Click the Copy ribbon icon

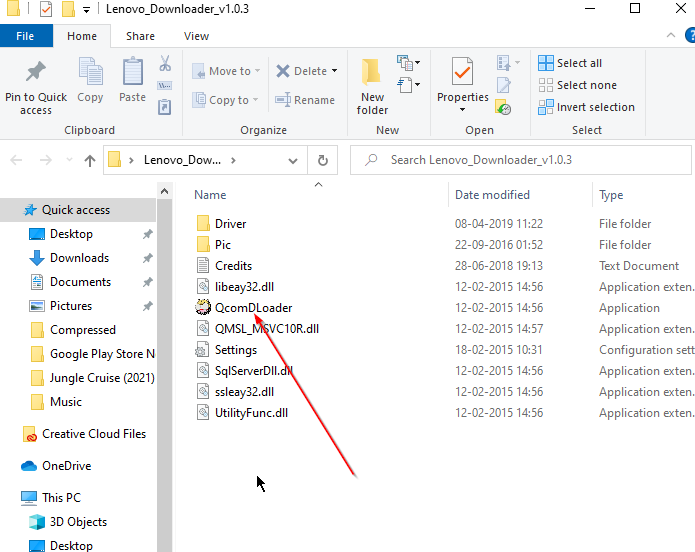click(90, 71)
